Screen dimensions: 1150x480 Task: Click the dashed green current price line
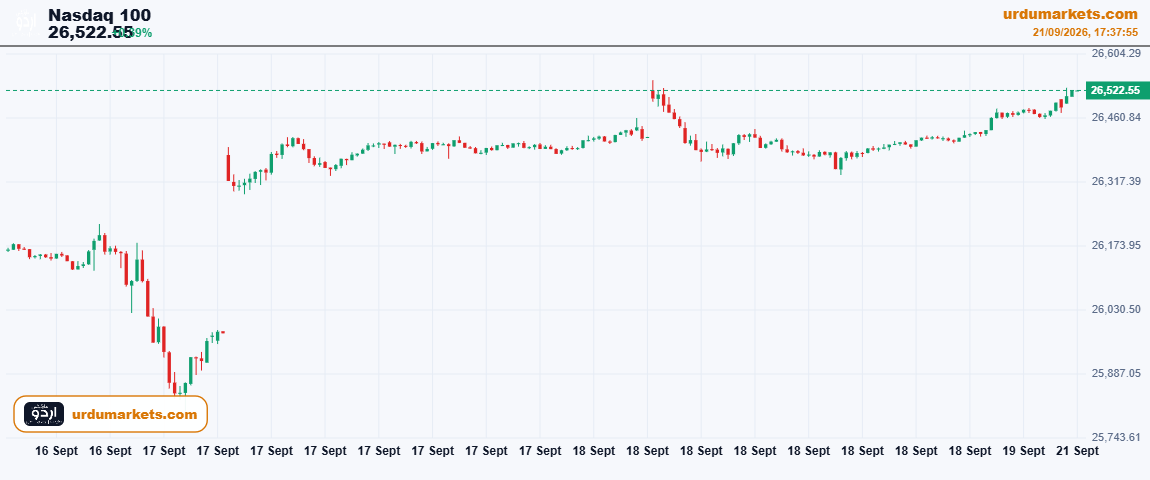[543, 90]
